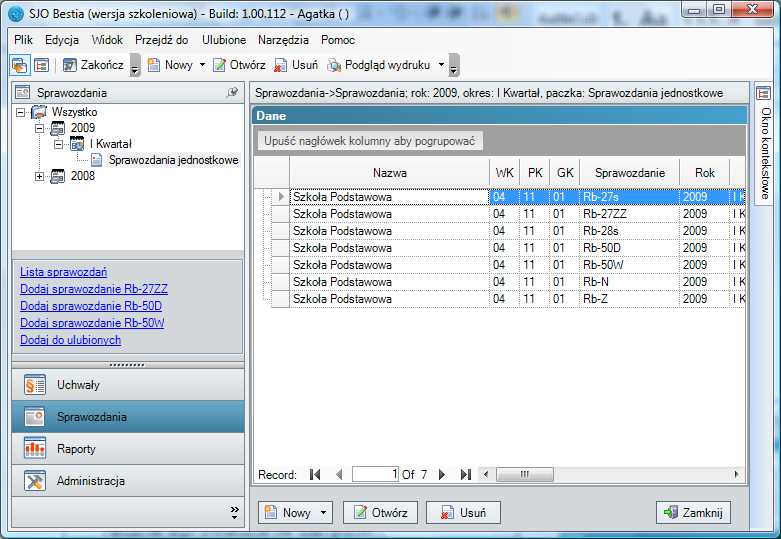Click the bottom Otwórz button
781x539 pixels.
(x=381, y=513)
